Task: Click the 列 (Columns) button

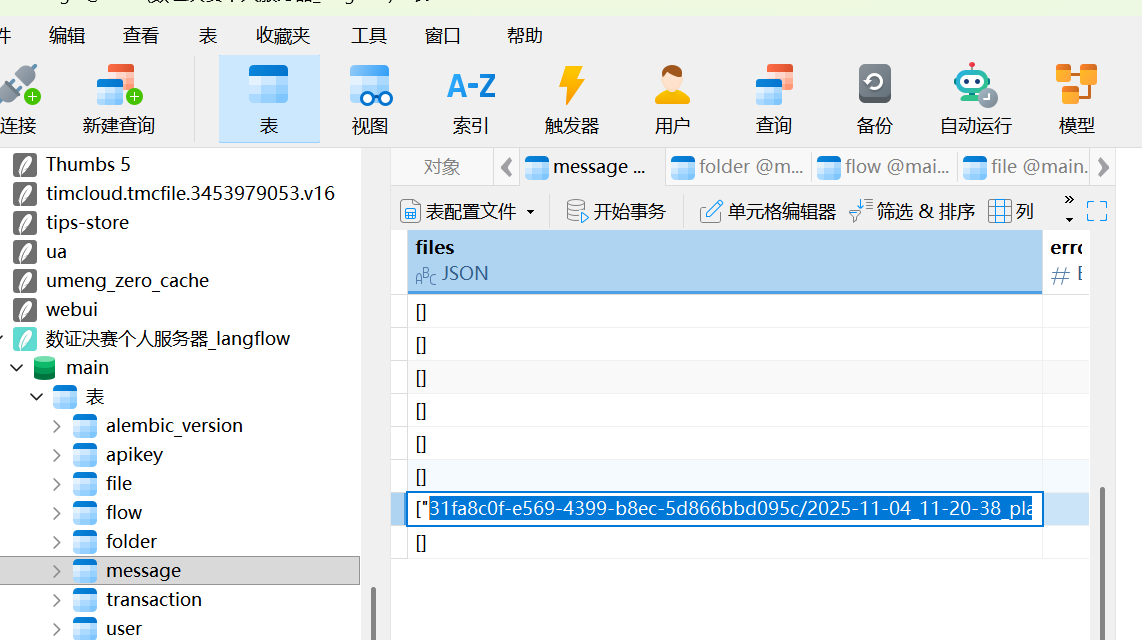Action: 1012,211
